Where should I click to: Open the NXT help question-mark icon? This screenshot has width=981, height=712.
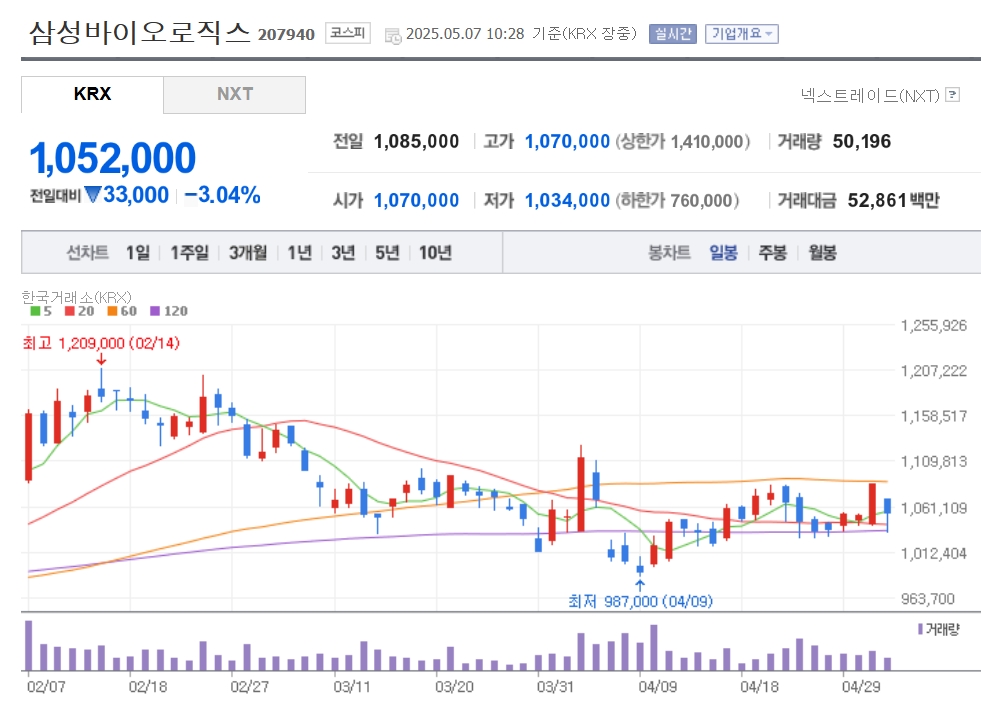[952, 94]
